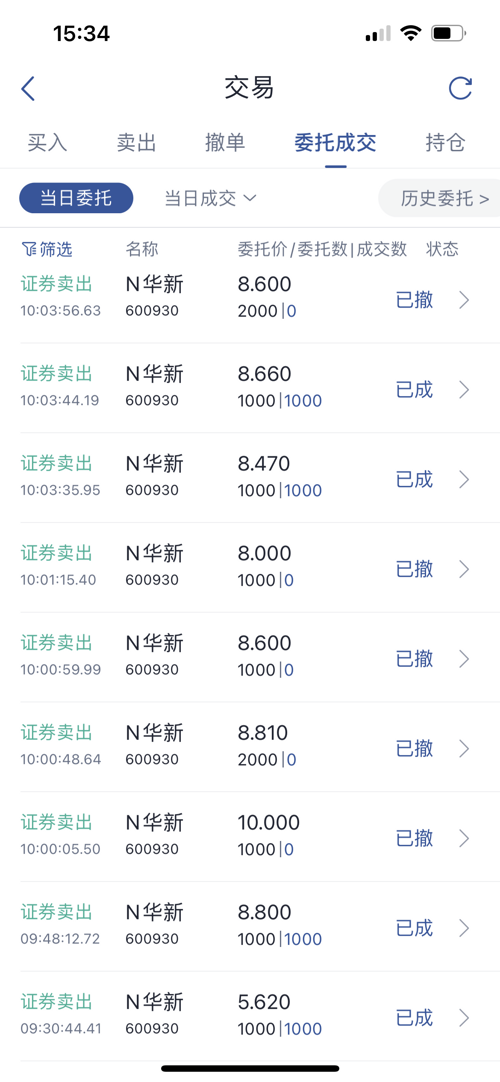Refresh the trade list with reload icon
Viewport: 500px width, 1082px height.
point(460,88)
